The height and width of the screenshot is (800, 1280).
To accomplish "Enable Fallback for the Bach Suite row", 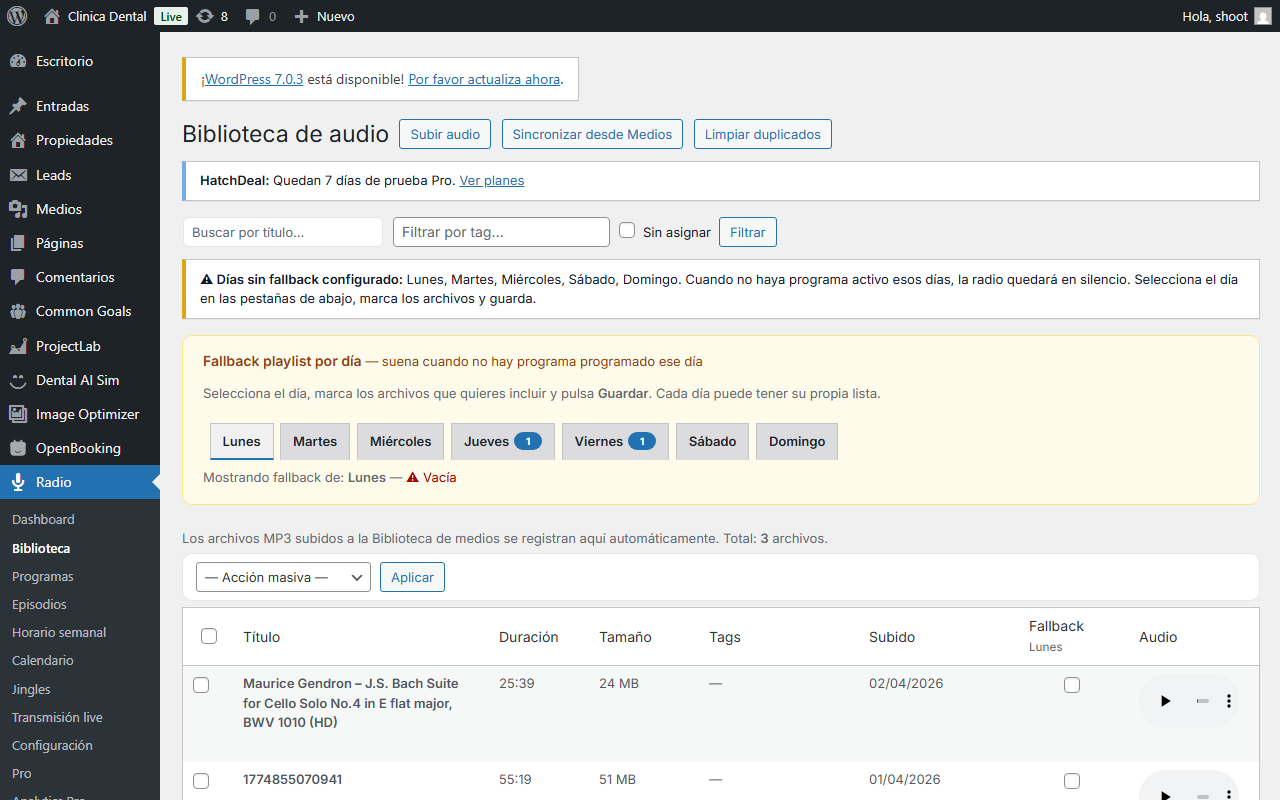I will pyautogui.click(x=1072, y=685).
